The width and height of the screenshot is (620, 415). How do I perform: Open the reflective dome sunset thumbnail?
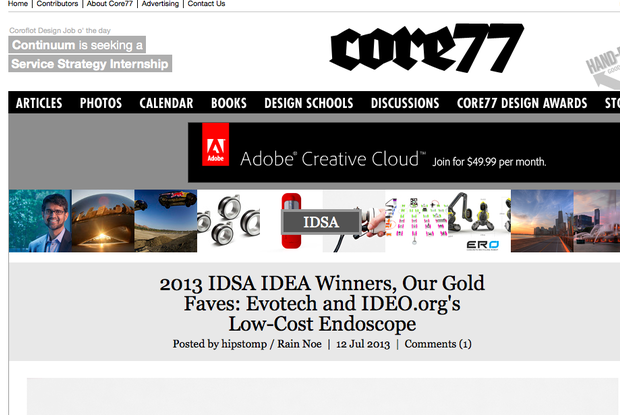[103, 221]
